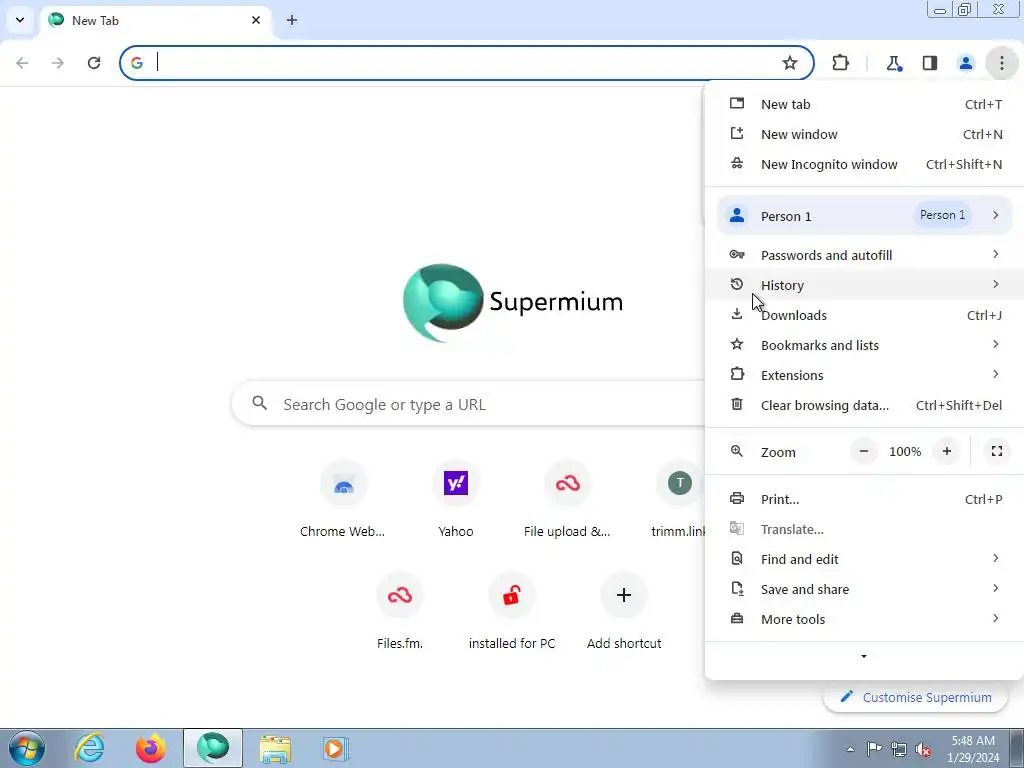Click the taskbar clock showing 5:48 AM
The height and width of the screenshot is (768, 1024).
[x=972, y=749]
